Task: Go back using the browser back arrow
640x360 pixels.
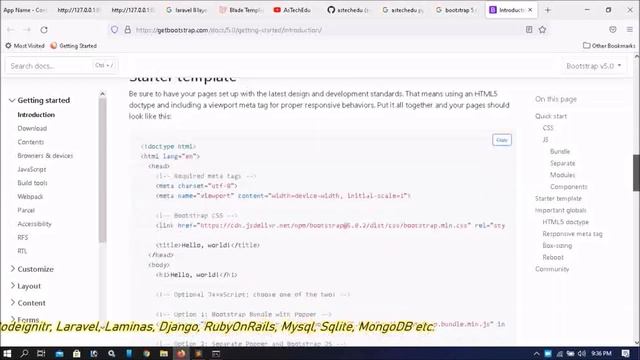Action: 11,30
